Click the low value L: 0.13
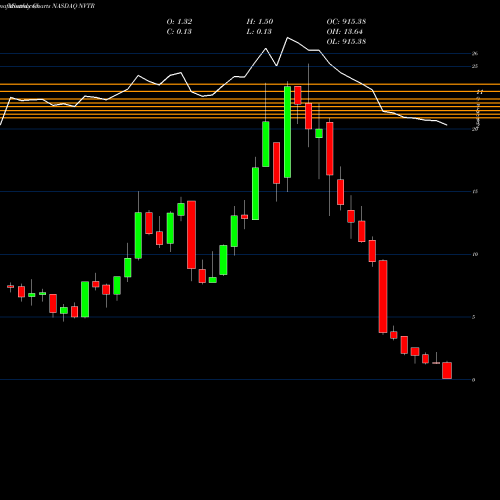 (x=259, y=32)
